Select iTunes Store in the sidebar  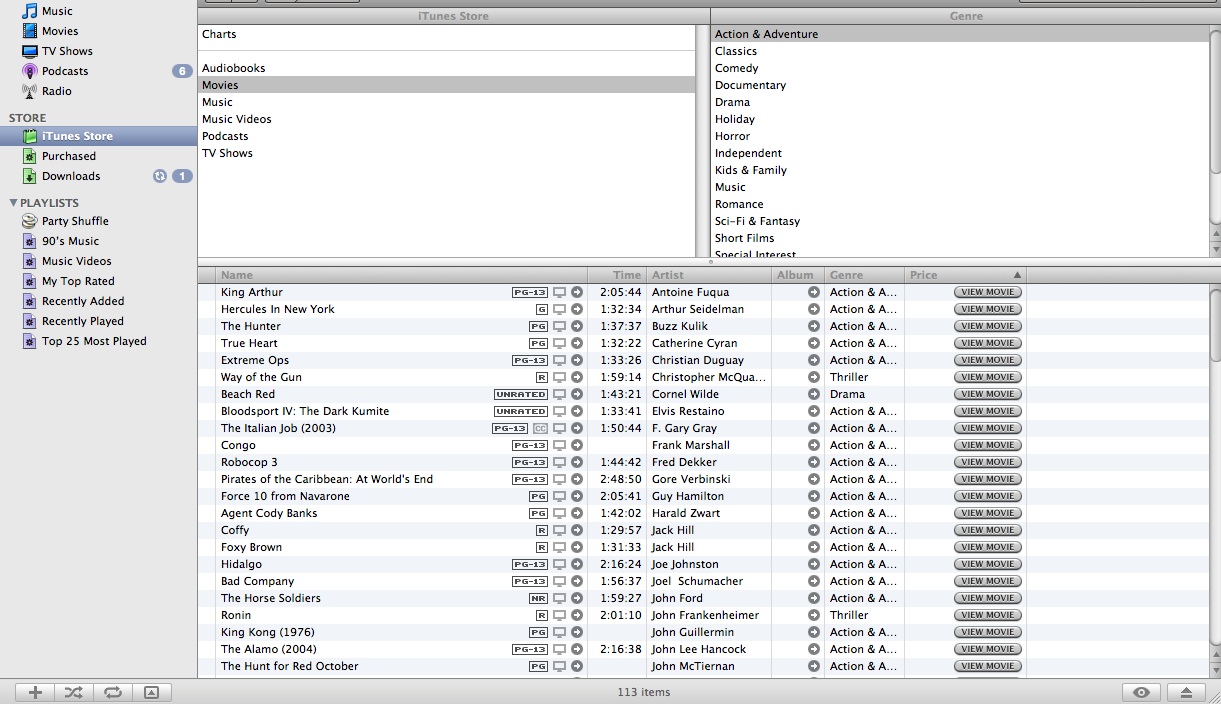(x=98, y=136)
